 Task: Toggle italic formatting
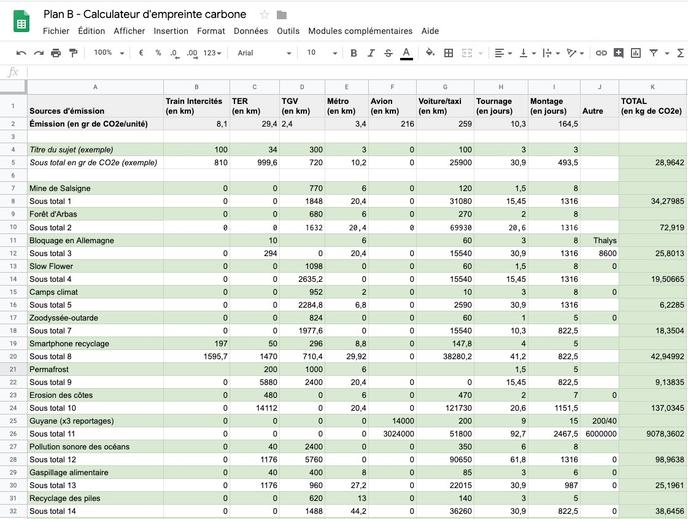click(x=371, y=53)
